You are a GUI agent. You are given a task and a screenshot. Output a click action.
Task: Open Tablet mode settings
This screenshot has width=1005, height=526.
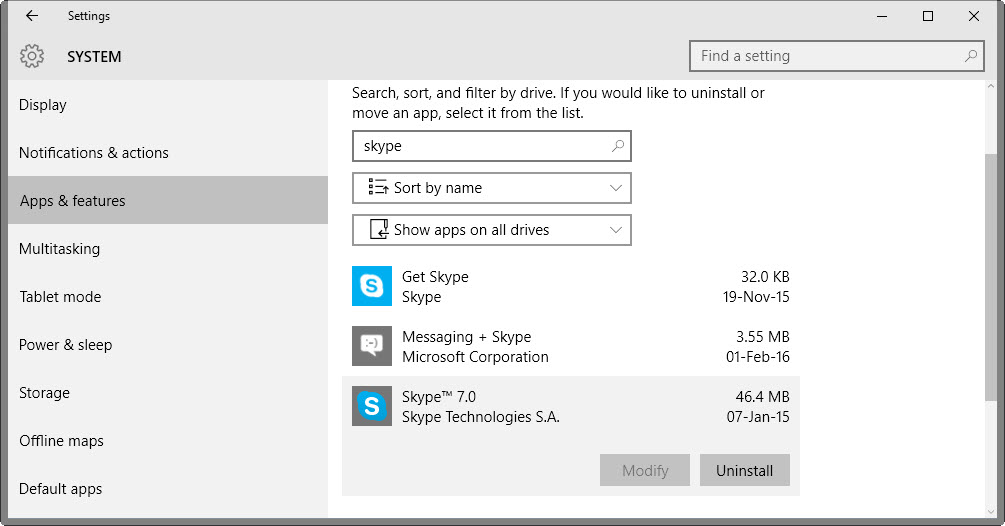tap(168, 297)
